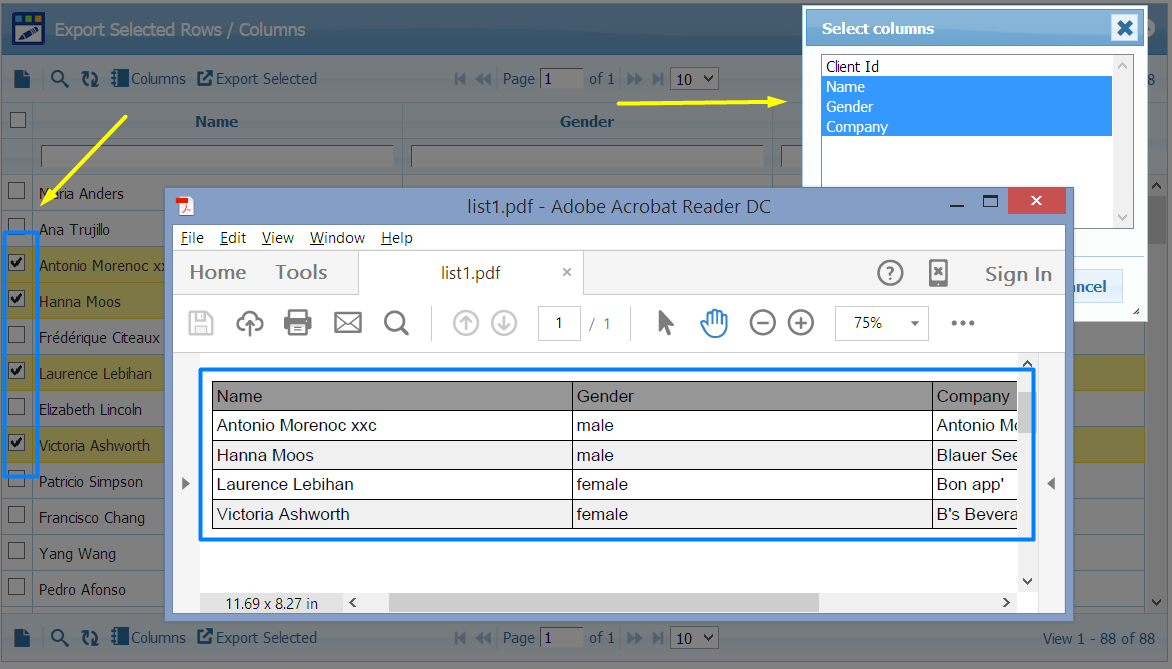The width and height of the screenshot is (1172, 669).
Task: Select the Hand tool in Acrobat
Action: tap(713, 322)
